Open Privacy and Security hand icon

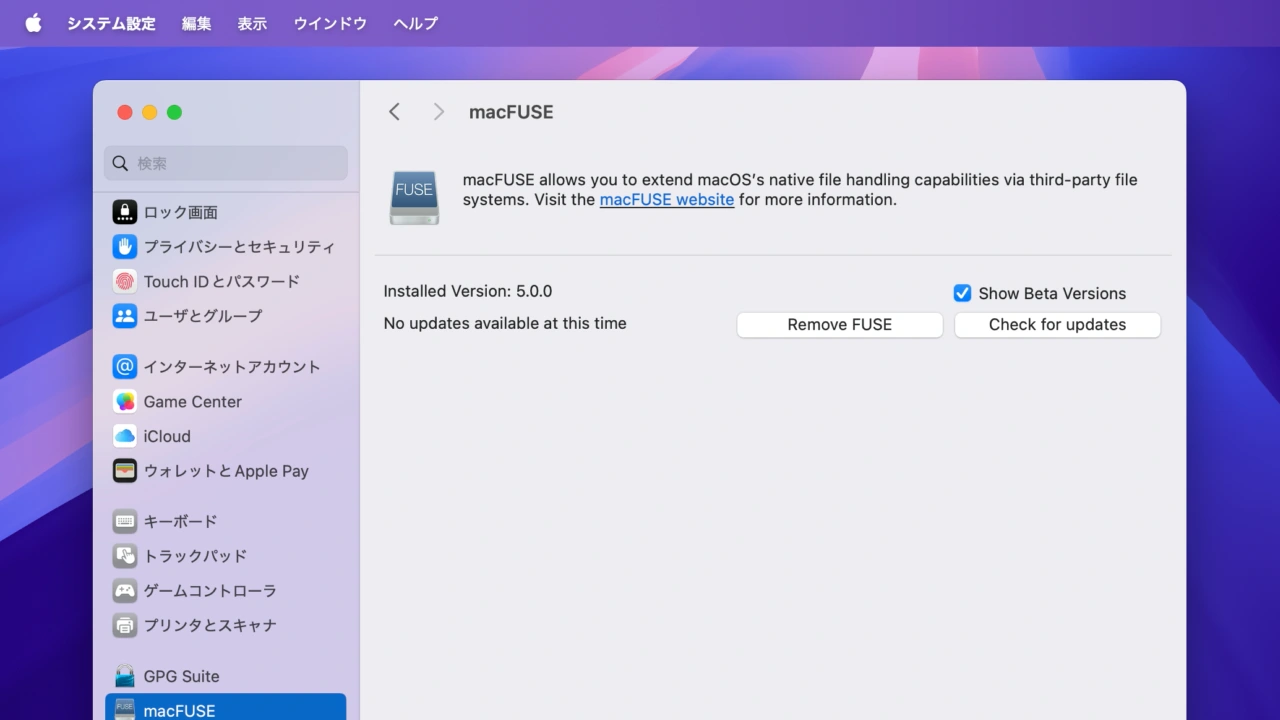(125, 247)
